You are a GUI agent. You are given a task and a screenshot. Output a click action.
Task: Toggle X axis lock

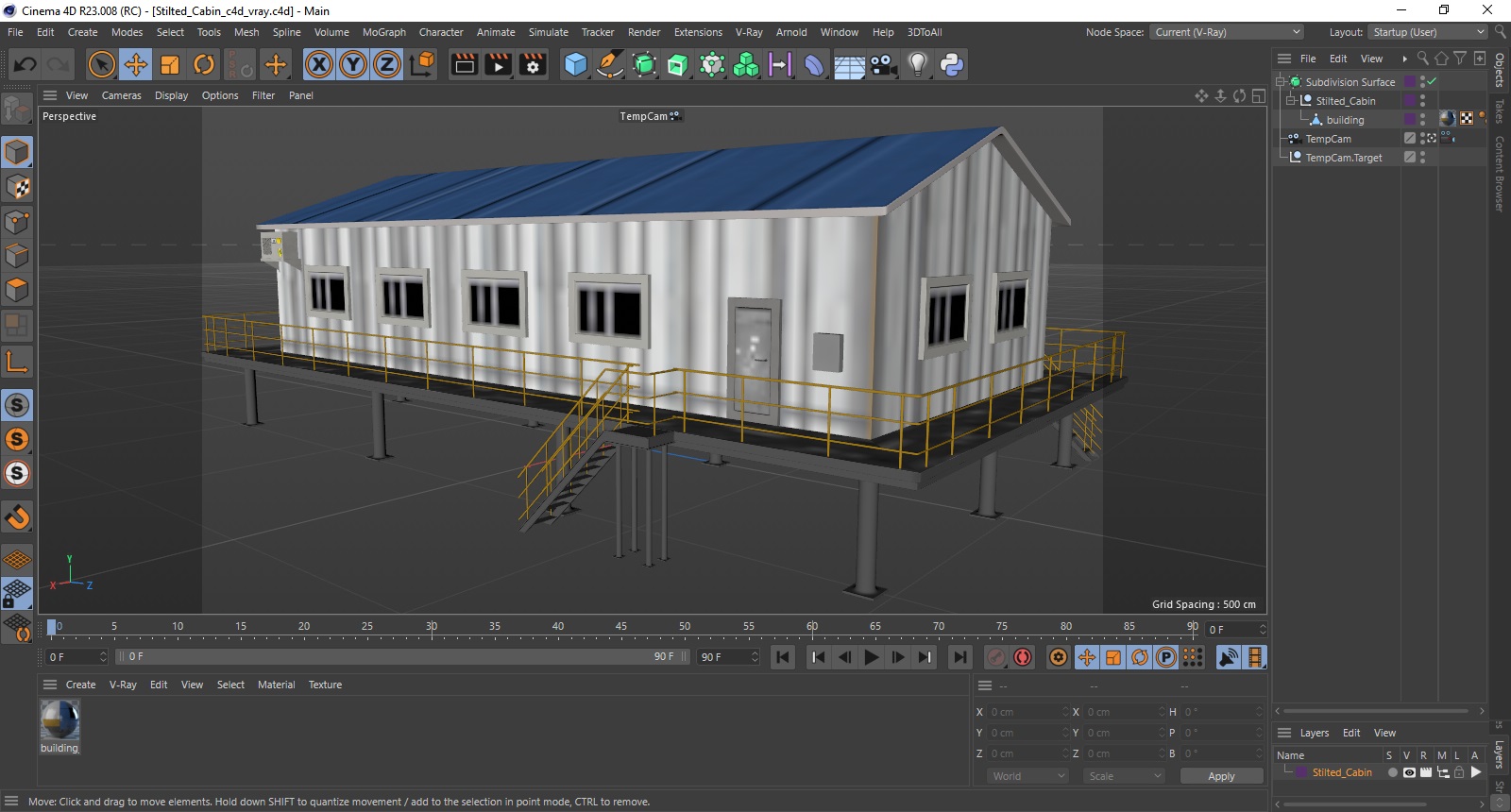(x=319, y=64)
